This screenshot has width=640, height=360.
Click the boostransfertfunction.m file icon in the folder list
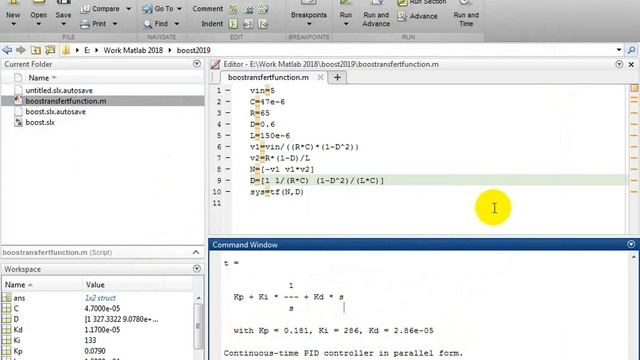tap(18, 101)
